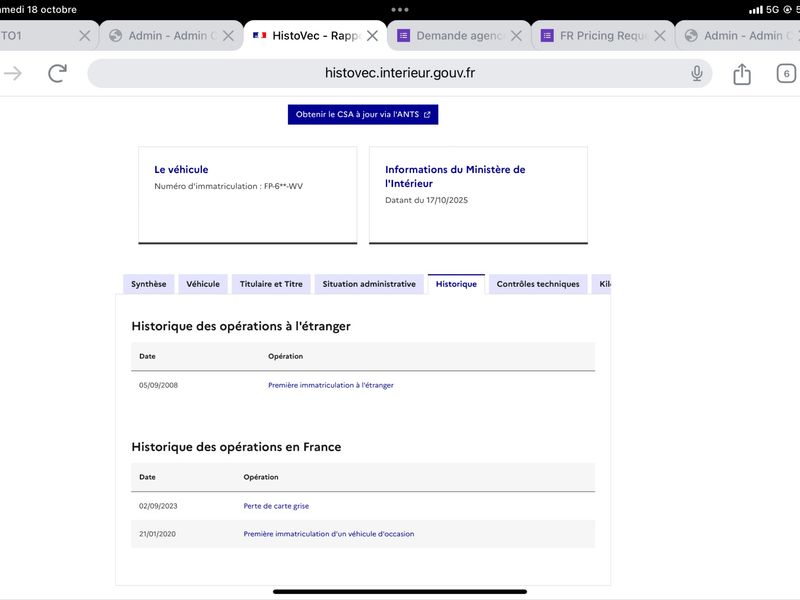This screenshot has width=800, height=600.
Task: Open the tab overview showing 6
Action: (x=786, y=73)
